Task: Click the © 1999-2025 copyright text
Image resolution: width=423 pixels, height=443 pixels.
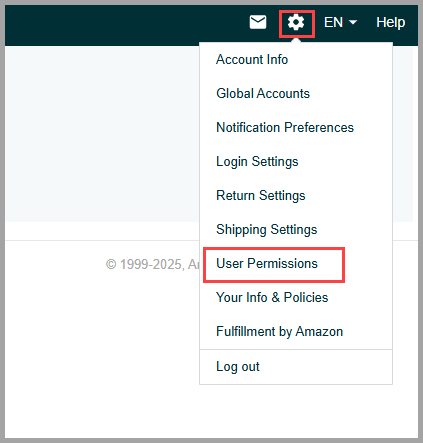Action: click(x=152, y=265)
